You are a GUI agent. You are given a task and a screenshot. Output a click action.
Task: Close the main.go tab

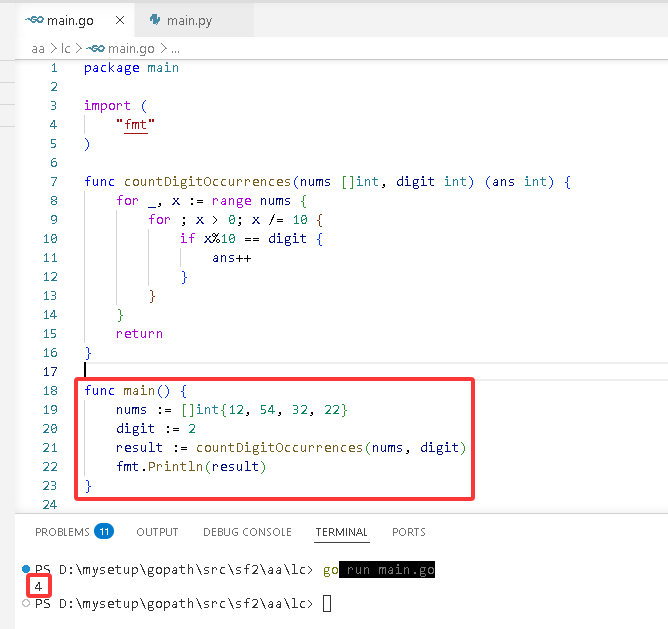pyautogui.click(x=120, y=20)
